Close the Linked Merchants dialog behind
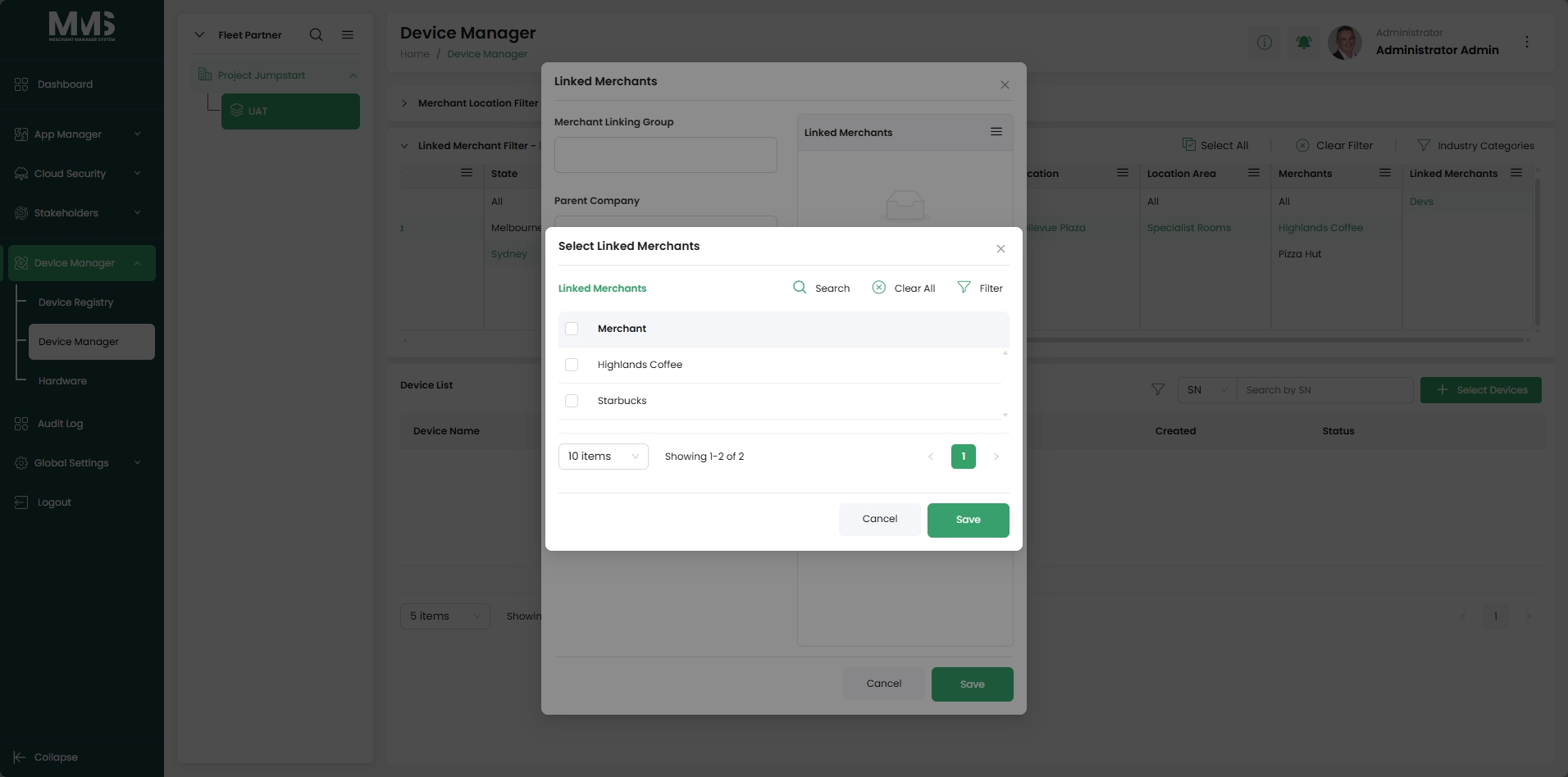The height and width of the screenshot is (777, 1568). (1005, 85)
